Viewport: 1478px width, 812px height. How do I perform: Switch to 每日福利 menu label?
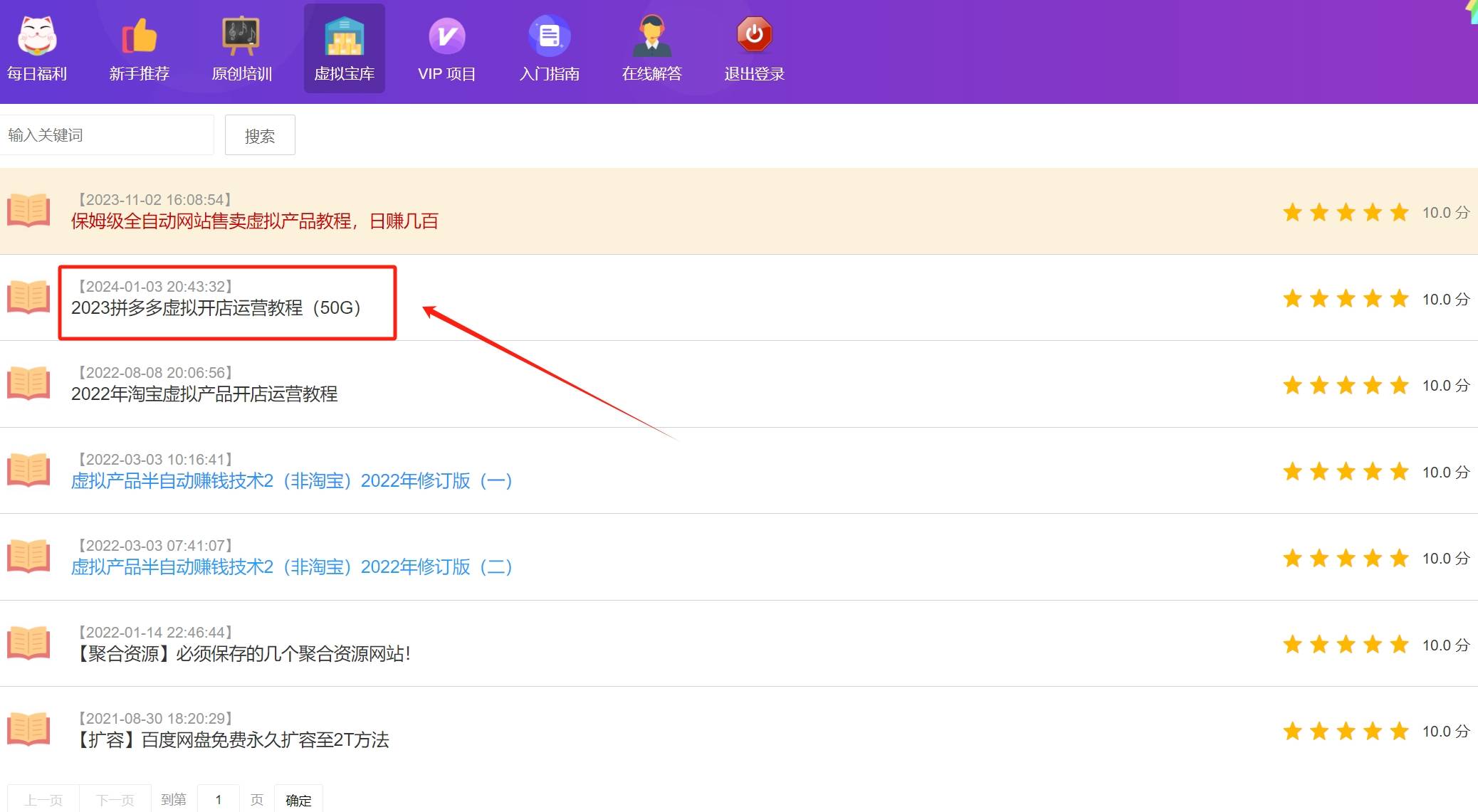click(x=37, y=74)
